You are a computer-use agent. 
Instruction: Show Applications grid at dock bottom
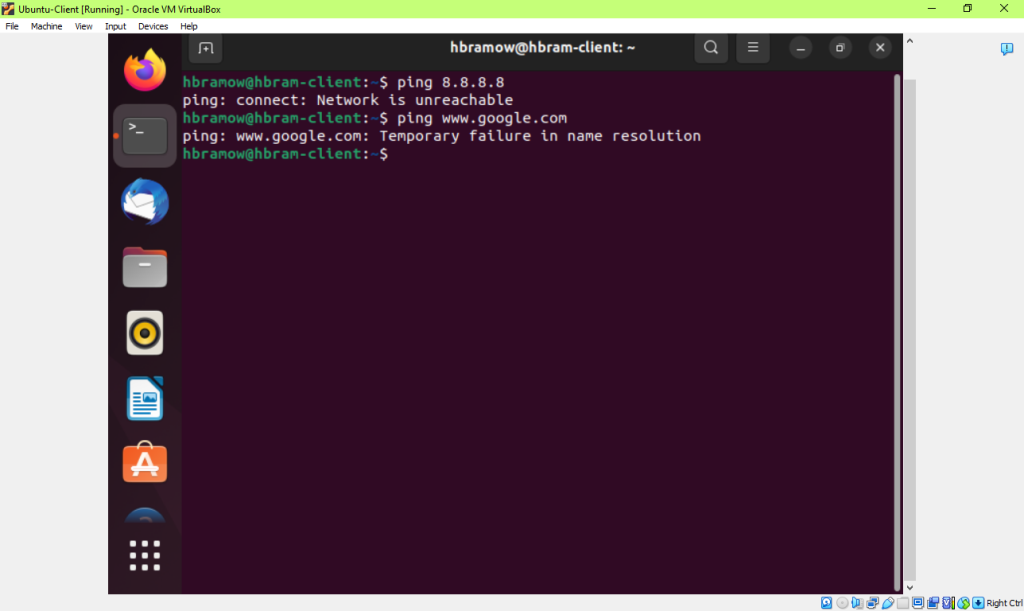click(144, 556)
